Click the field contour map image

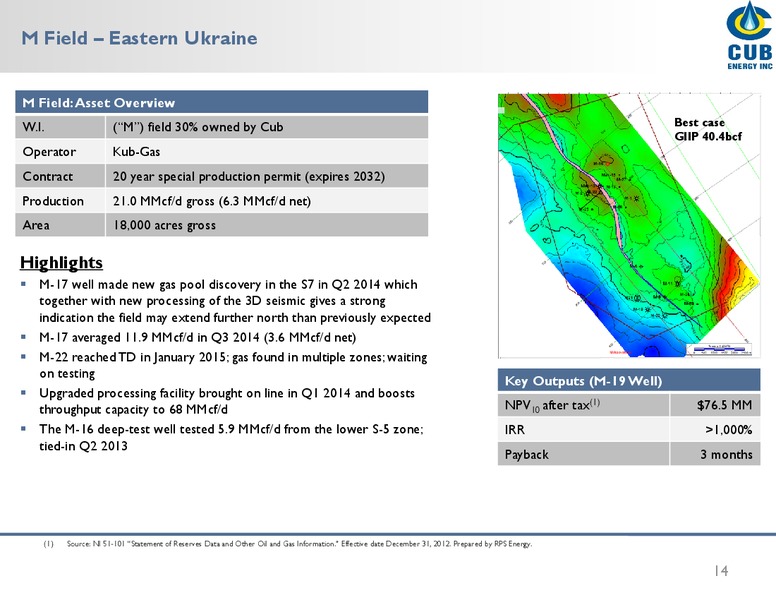click(x=629, y=225)
